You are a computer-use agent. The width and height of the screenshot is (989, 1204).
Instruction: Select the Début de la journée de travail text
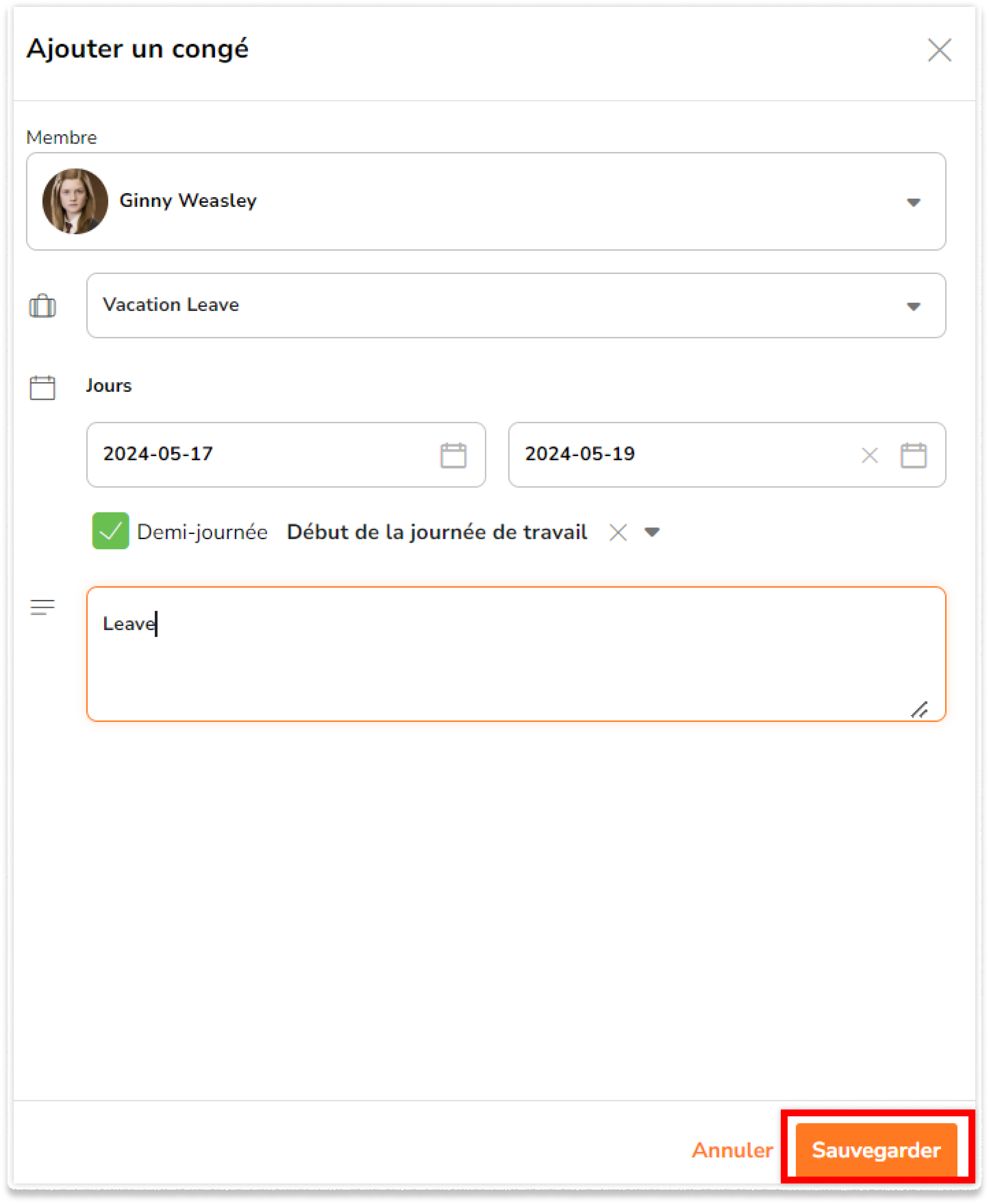click(x=437, y=532)
